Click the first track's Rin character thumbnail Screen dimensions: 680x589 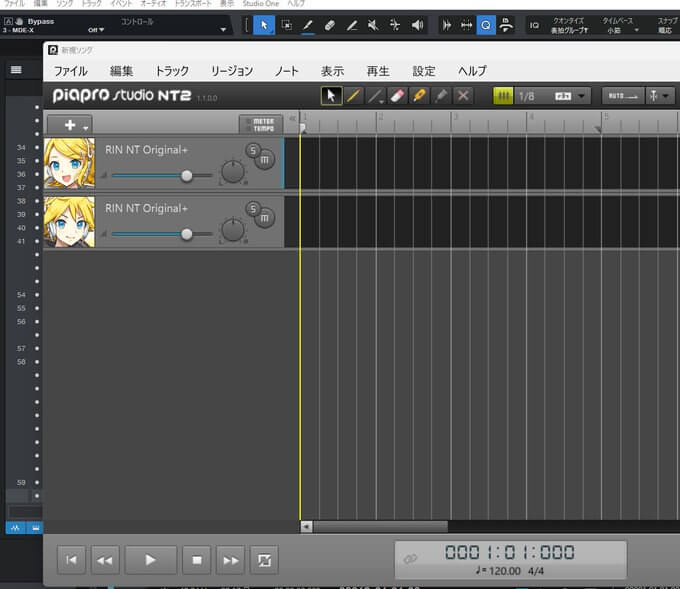69,163
